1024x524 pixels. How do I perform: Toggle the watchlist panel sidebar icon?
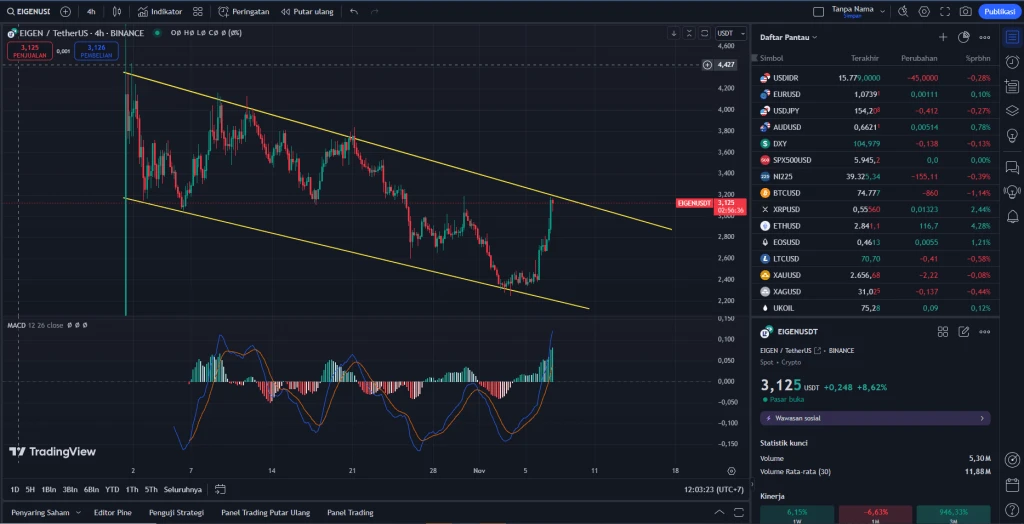point(1012,37)
